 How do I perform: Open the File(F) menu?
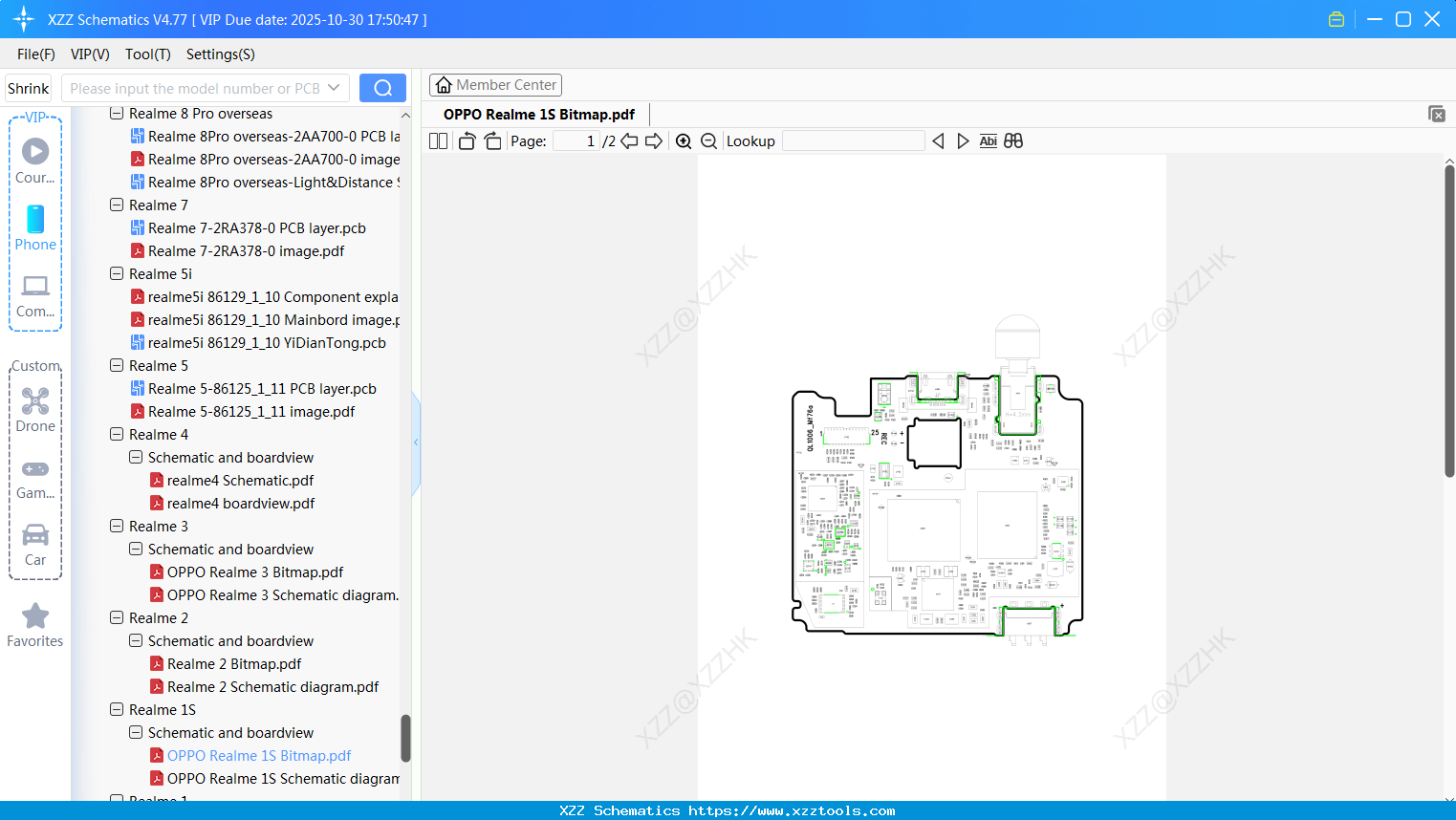click(x=36, y=54)
